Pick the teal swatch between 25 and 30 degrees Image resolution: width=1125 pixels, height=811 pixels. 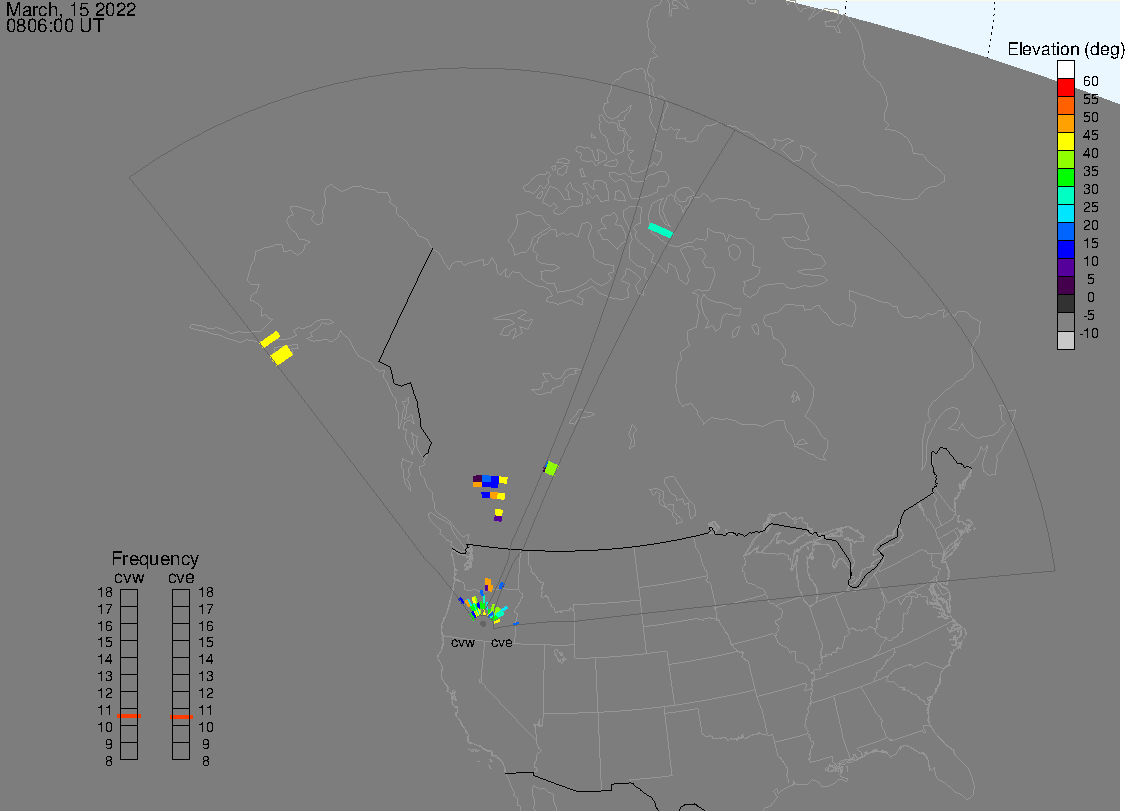1065,195
